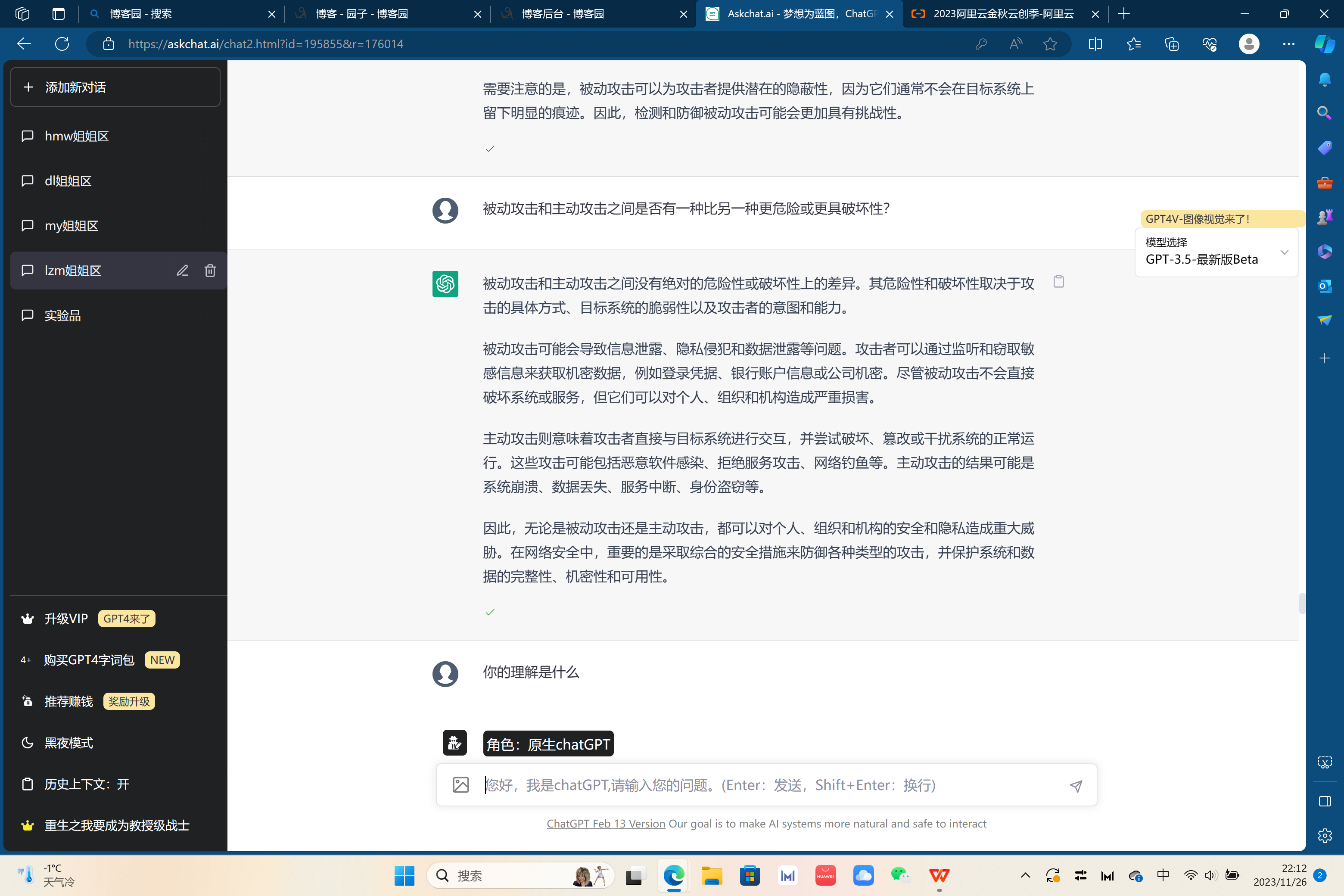Click the image upload icon in input box

pyautogui.click(x=460, y=785)
